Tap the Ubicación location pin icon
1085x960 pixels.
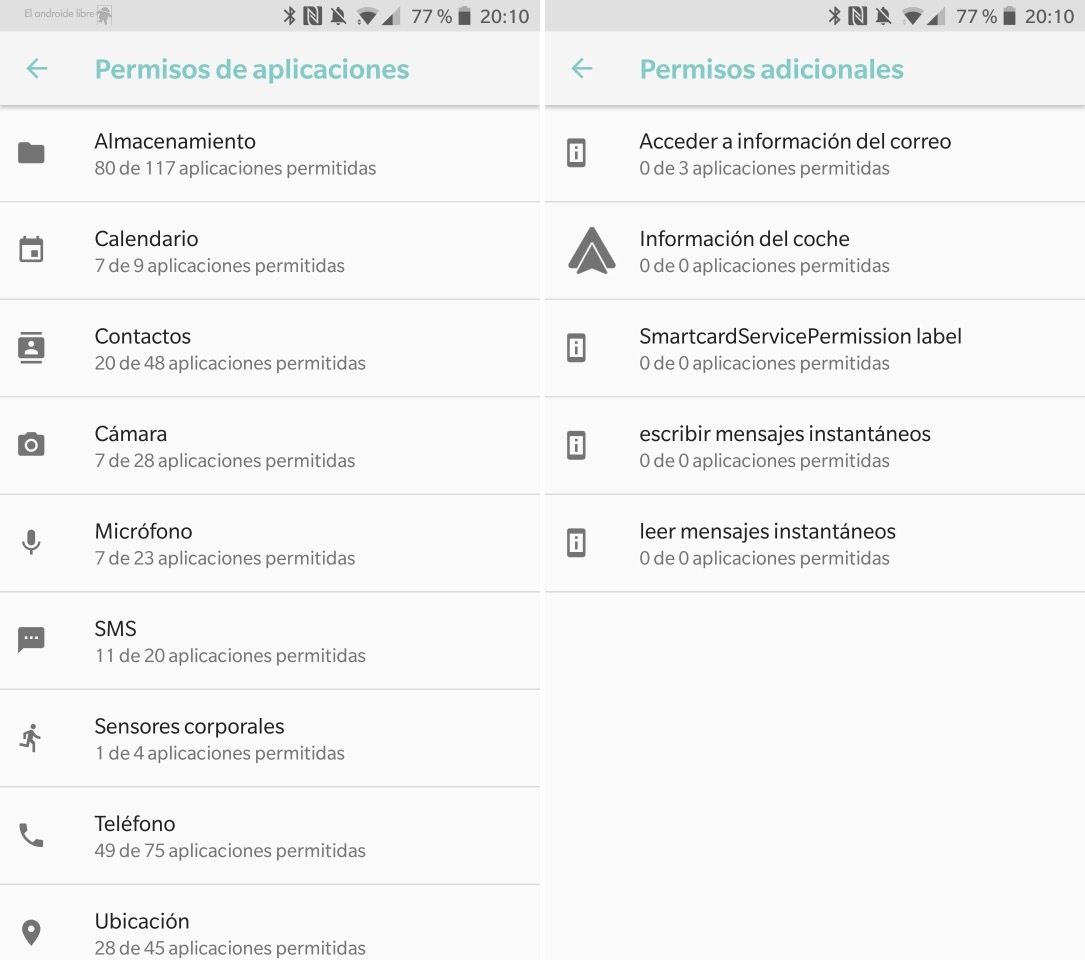[x=32, y=933]
